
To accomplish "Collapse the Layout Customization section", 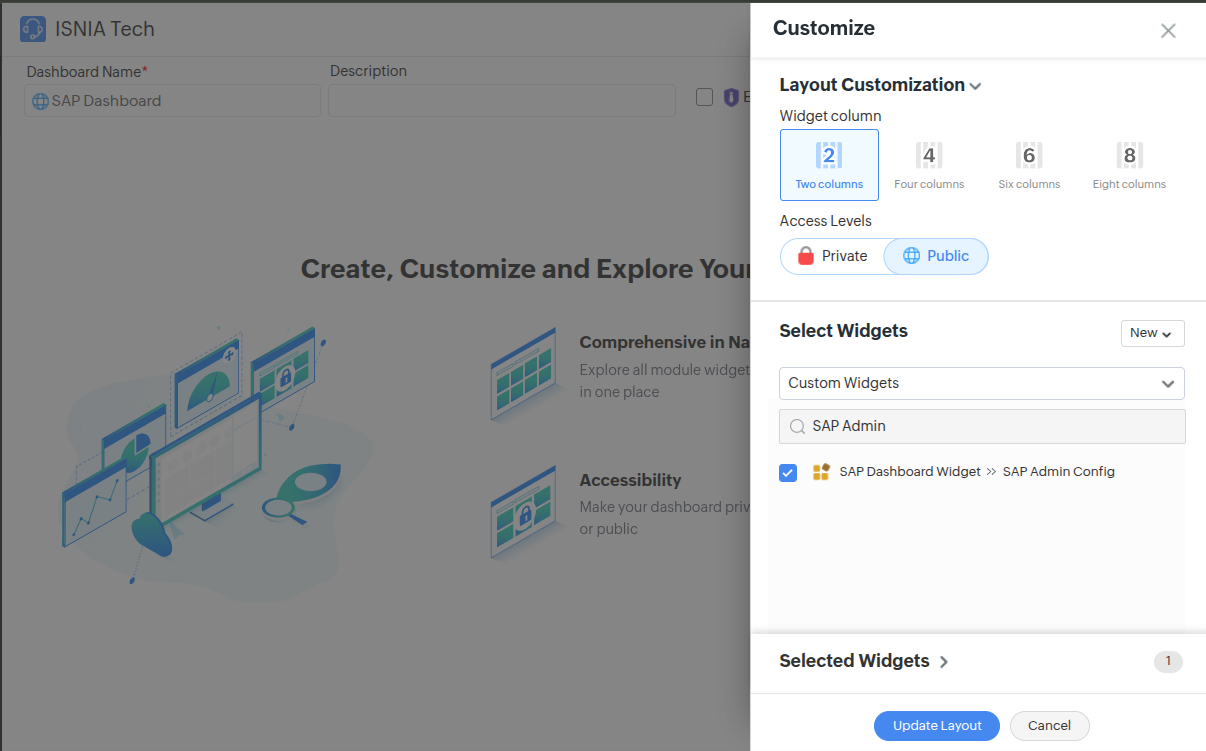I will tap(975, 85).
